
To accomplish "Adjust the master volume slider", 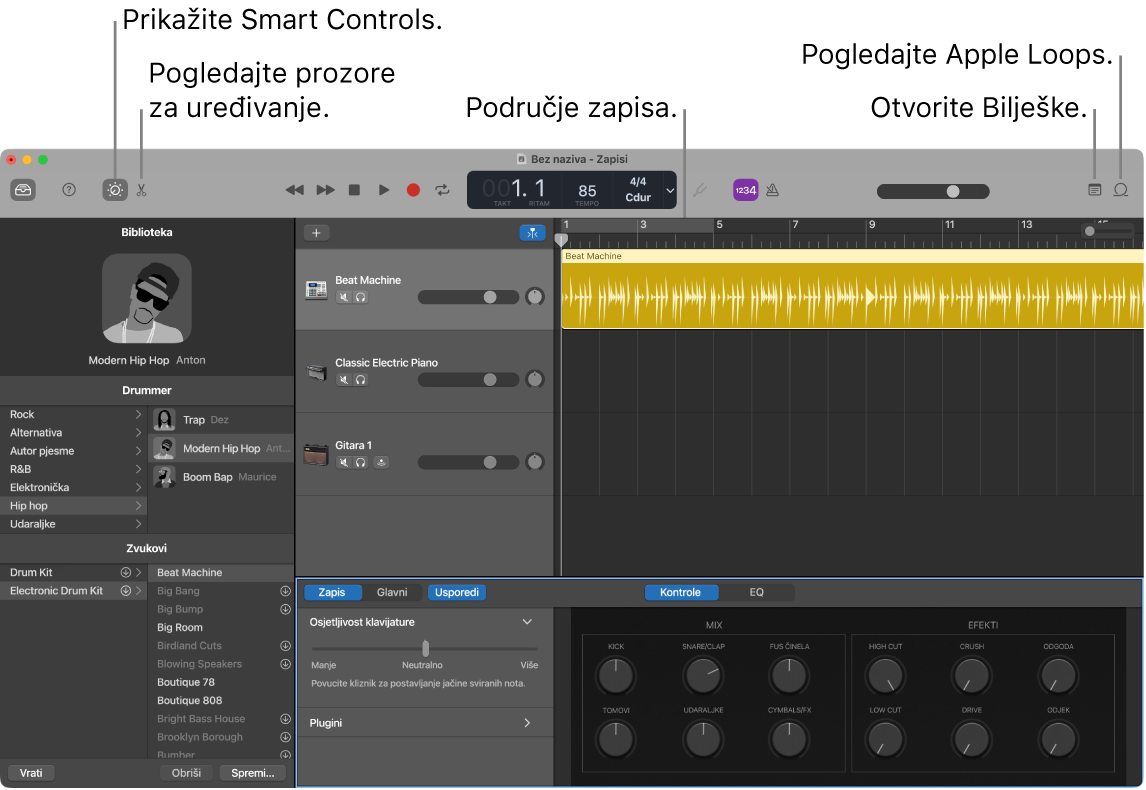I will point(951,190).
